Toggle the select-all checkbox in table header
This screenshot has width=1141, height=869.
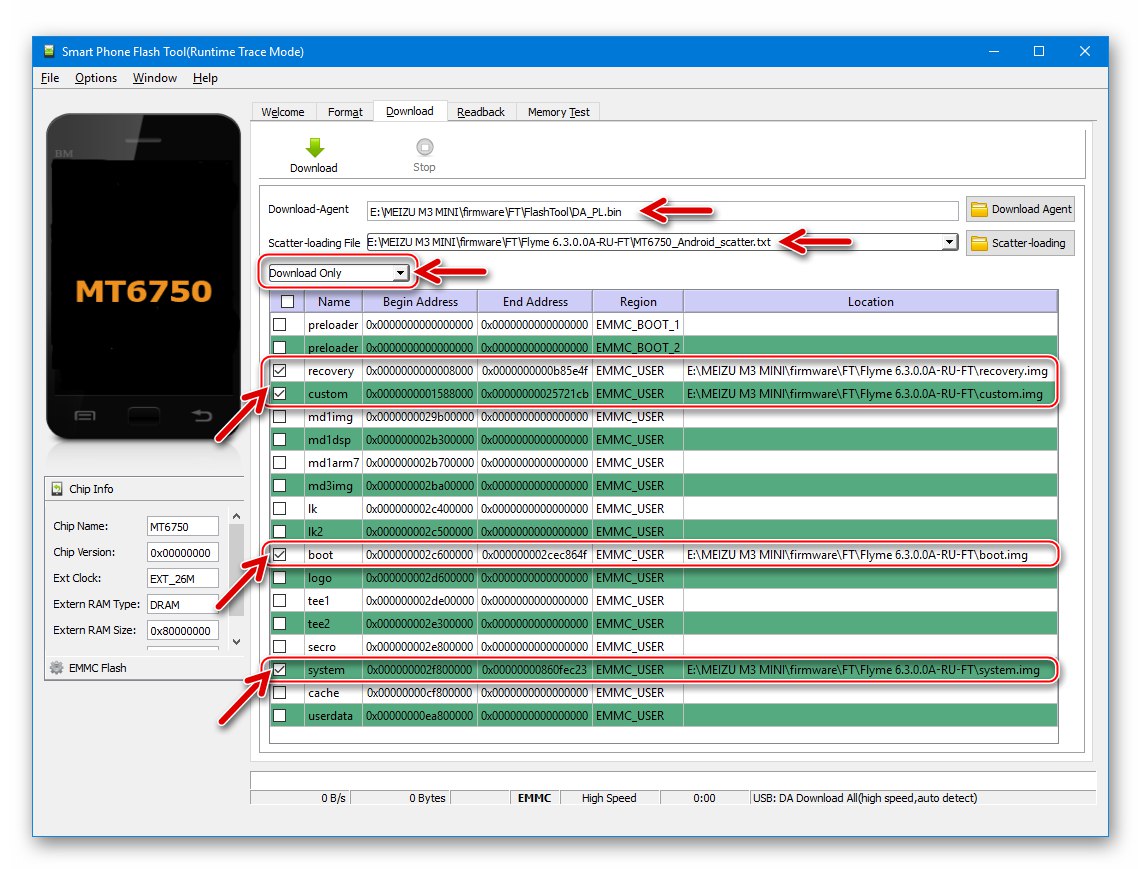point(288,301)
